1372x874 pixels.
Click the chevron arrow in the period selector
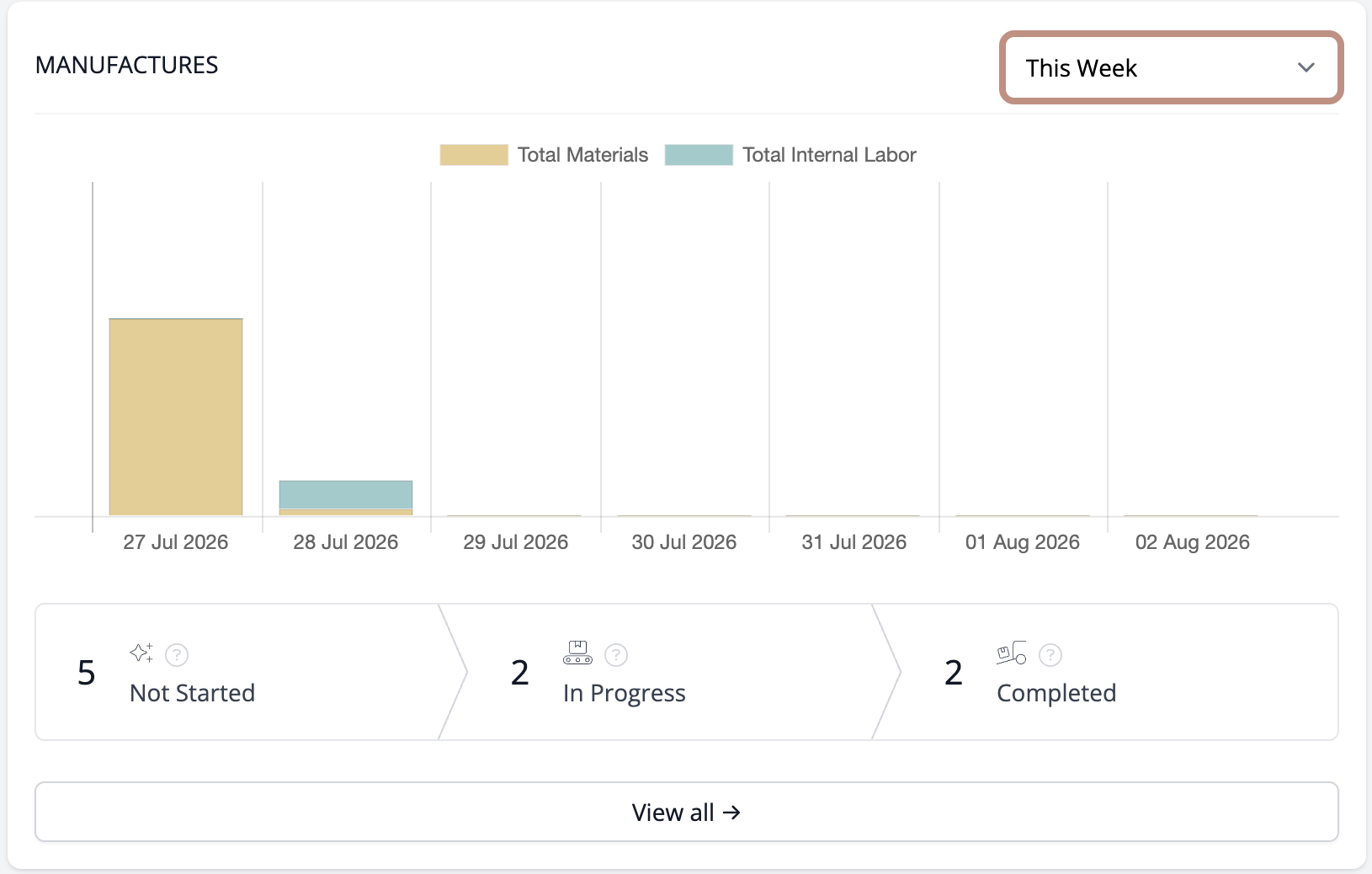coord(1306,67)
